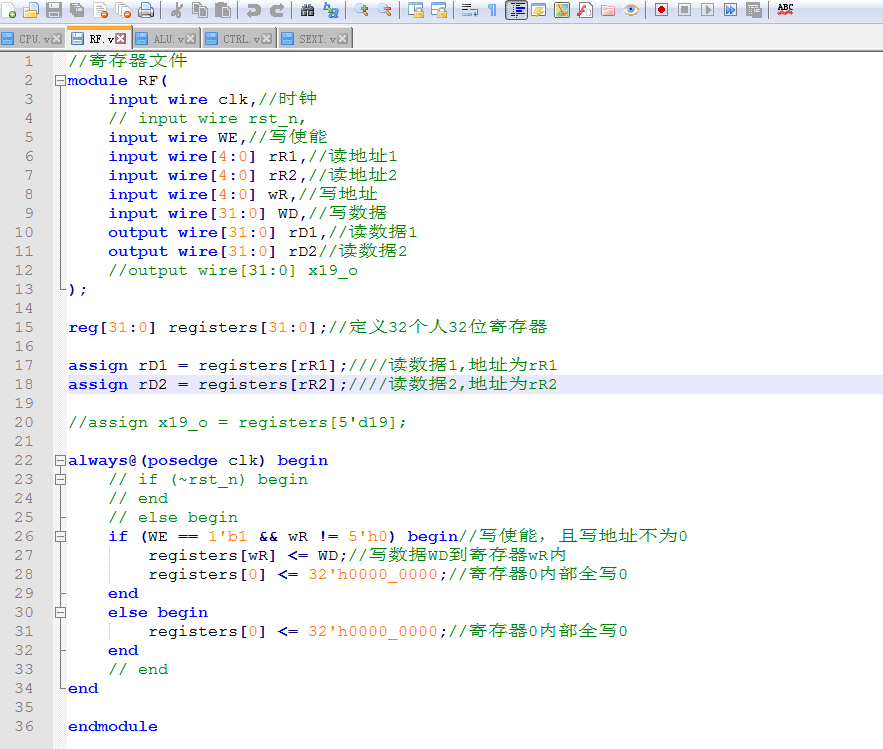Open the CTRL.v tab
This screenshot has width=883, height=749.
point(237,39)
